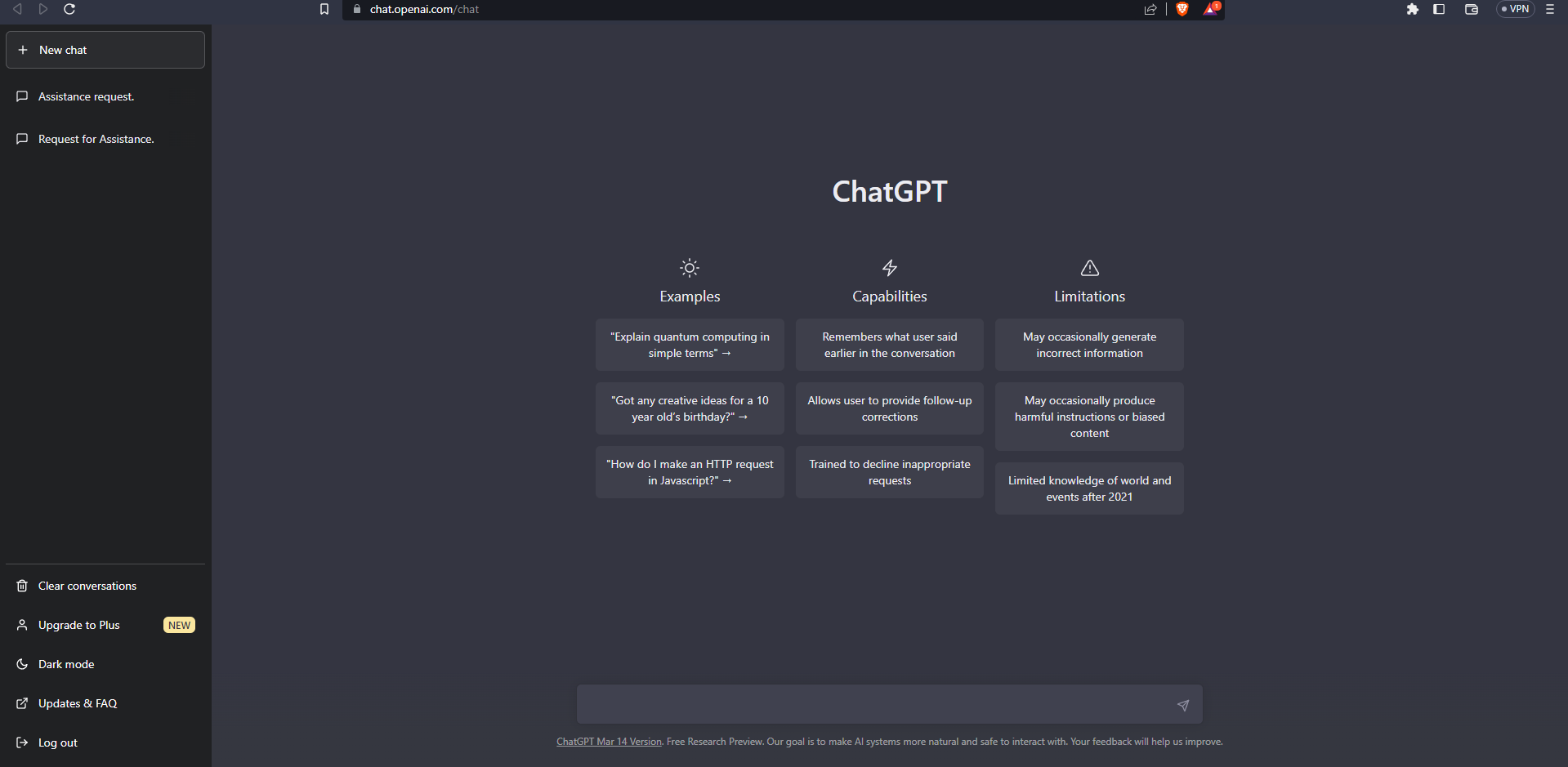Click 'May occasionally generate incorrect information' card
The height and width of the screenshot is (767, 1568).
1089,345
